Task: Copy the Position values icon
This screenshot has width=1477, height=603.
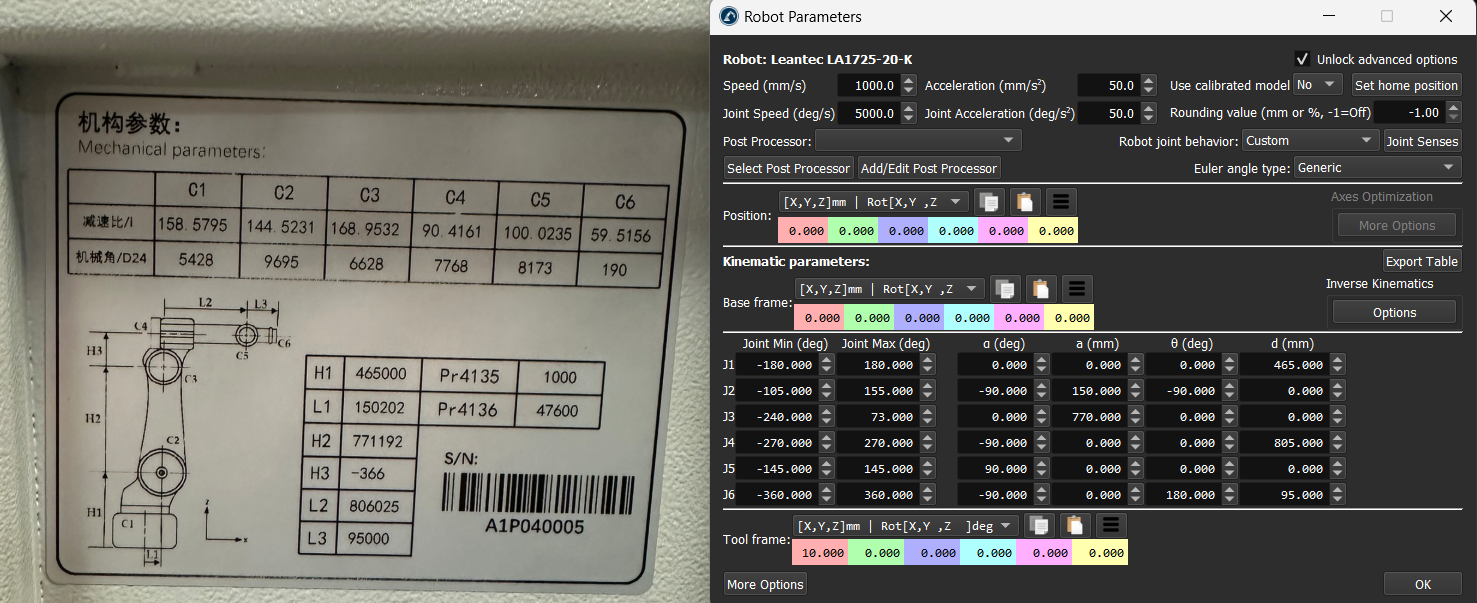Action: click(x=989, y=202)
